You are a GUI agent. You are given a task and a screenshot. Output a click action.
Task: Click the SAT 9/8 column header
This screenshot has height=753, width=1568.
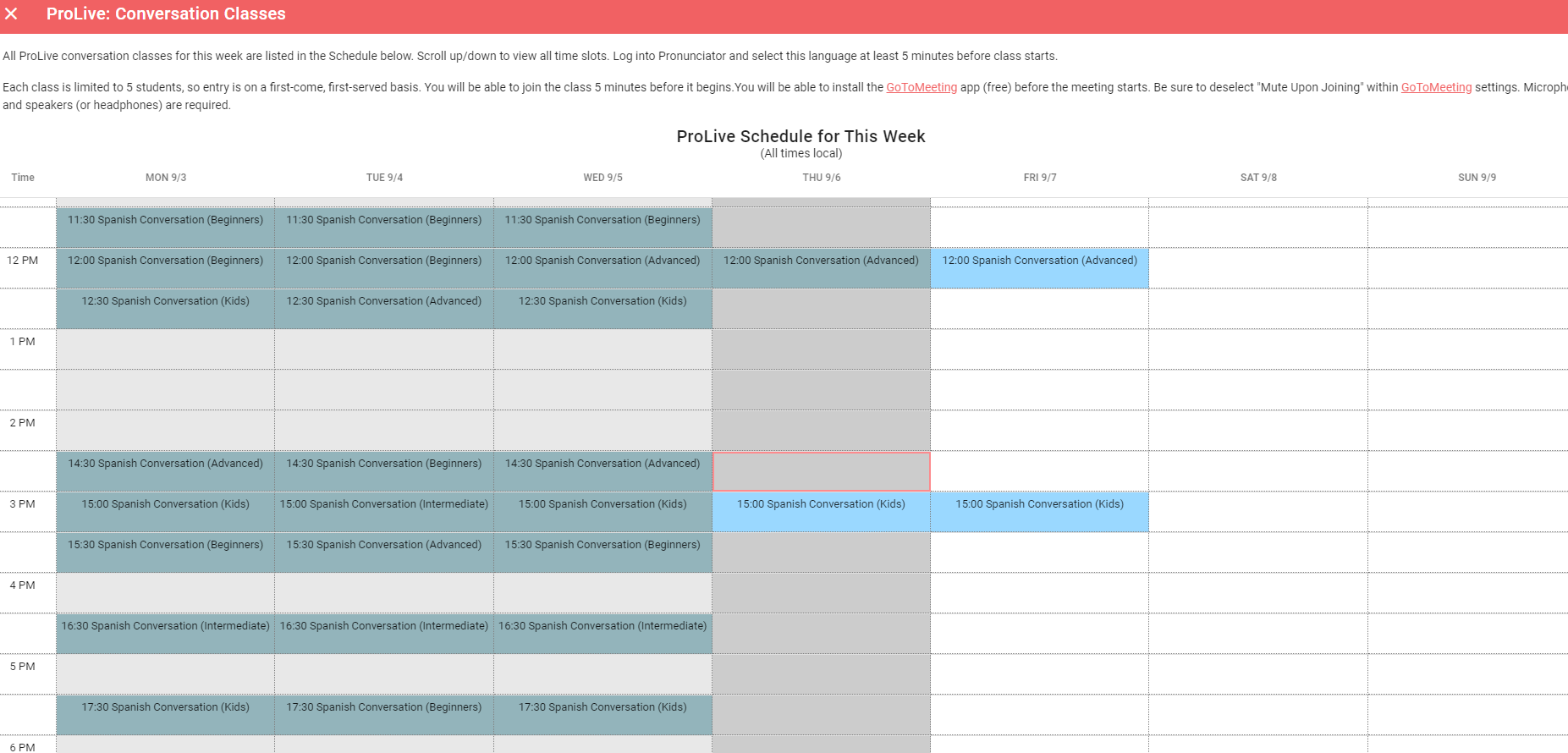coord(1258,178)
